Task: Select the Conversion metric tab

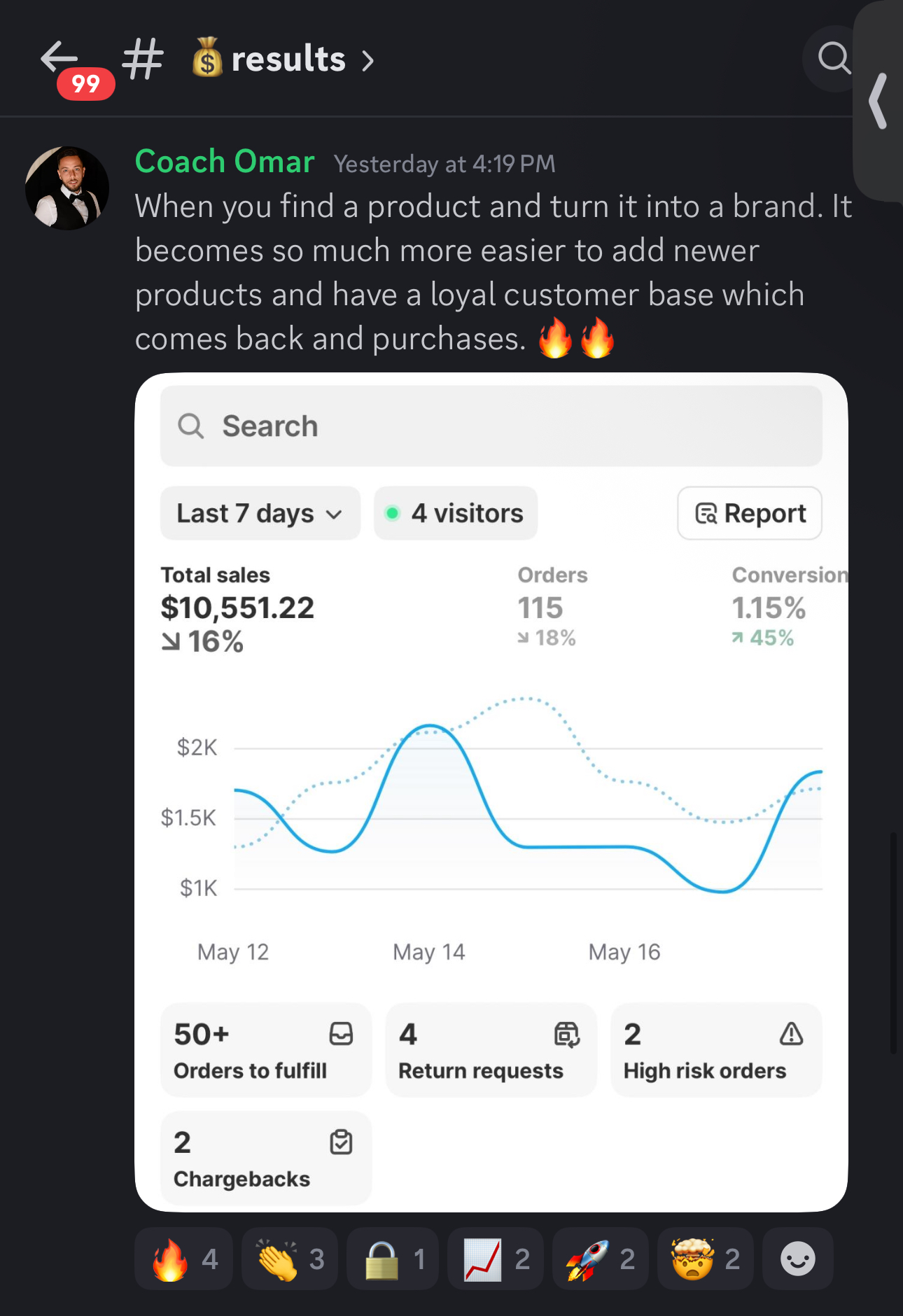Action: pyautogui.click(x=787, y=606)
